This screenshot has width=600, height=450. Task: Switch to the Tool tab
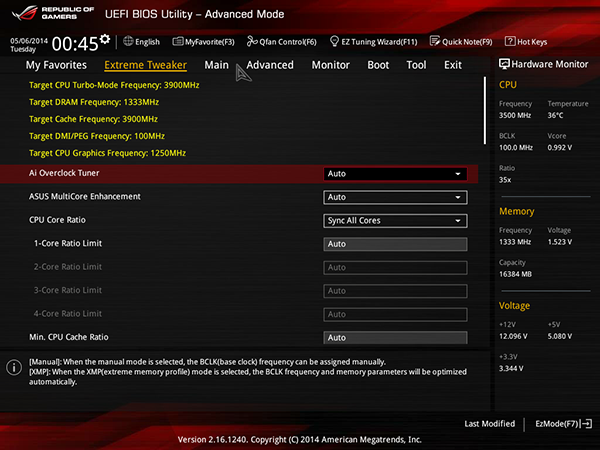416,65
